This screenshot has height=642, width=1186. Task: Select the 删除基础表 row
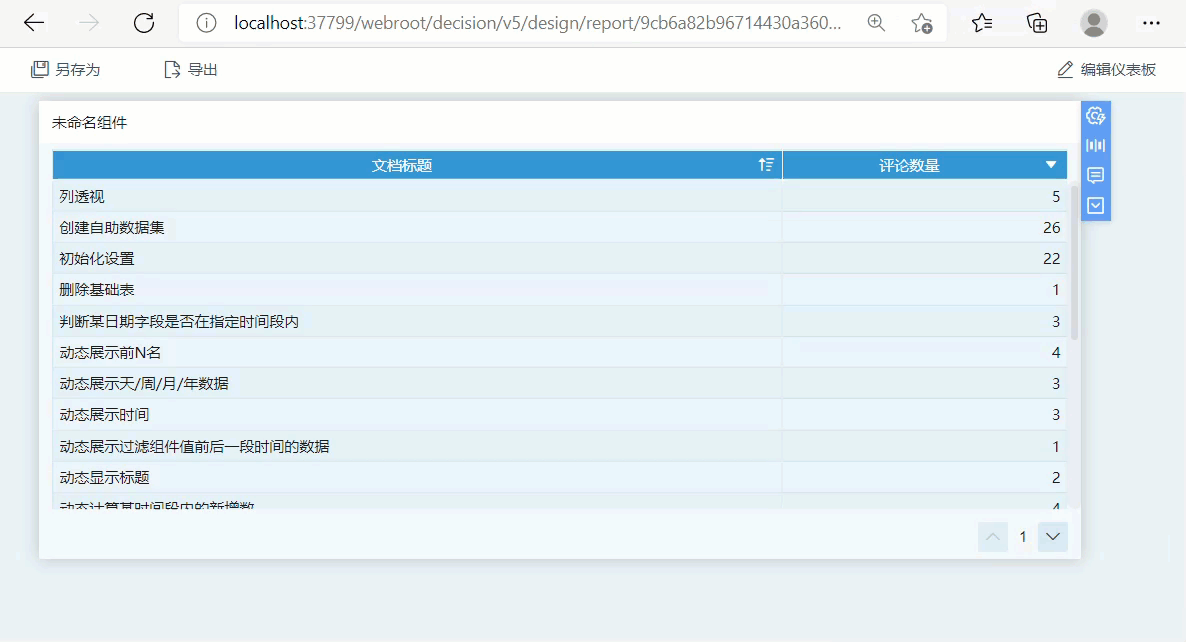(x=560, y=290)
